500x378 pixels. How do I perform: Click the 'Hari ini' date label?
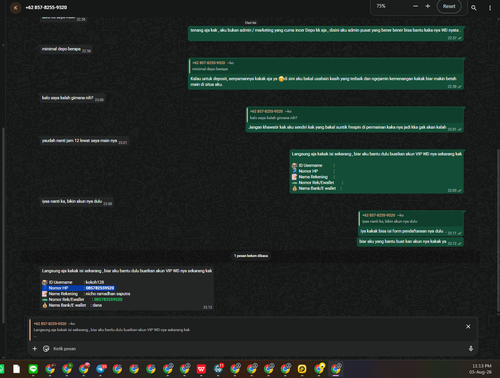pyautogui.click(x=251, y=23)
